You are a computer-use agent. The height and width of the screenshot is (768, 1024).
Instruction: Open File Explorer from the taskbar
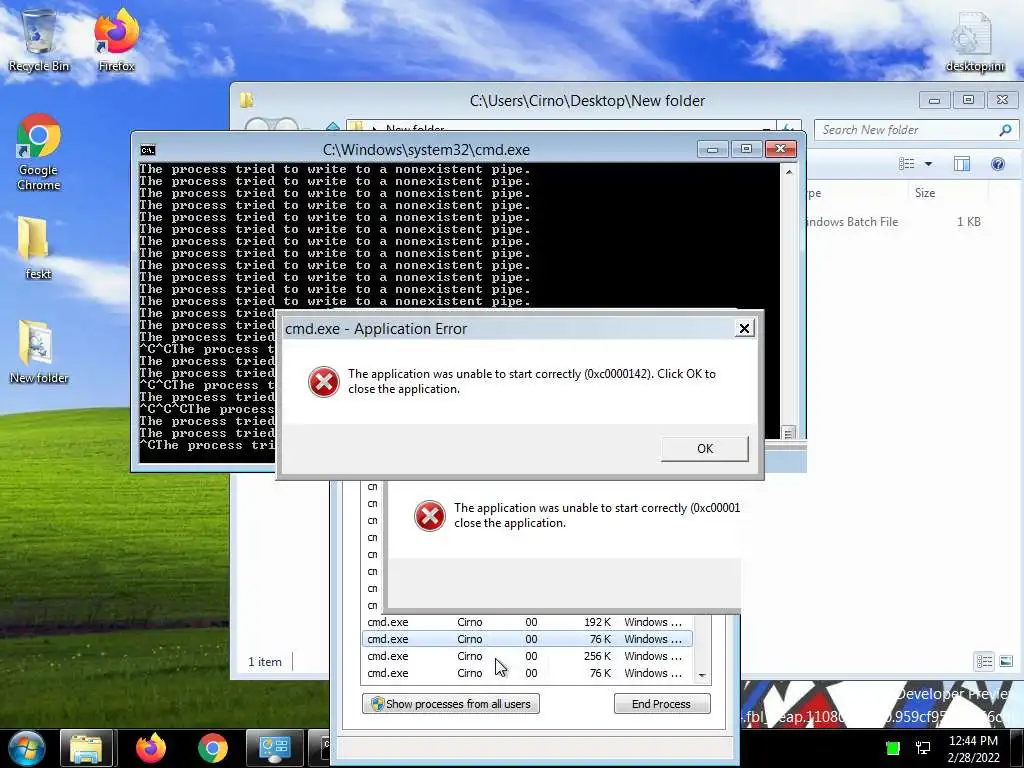pos(86,748)
